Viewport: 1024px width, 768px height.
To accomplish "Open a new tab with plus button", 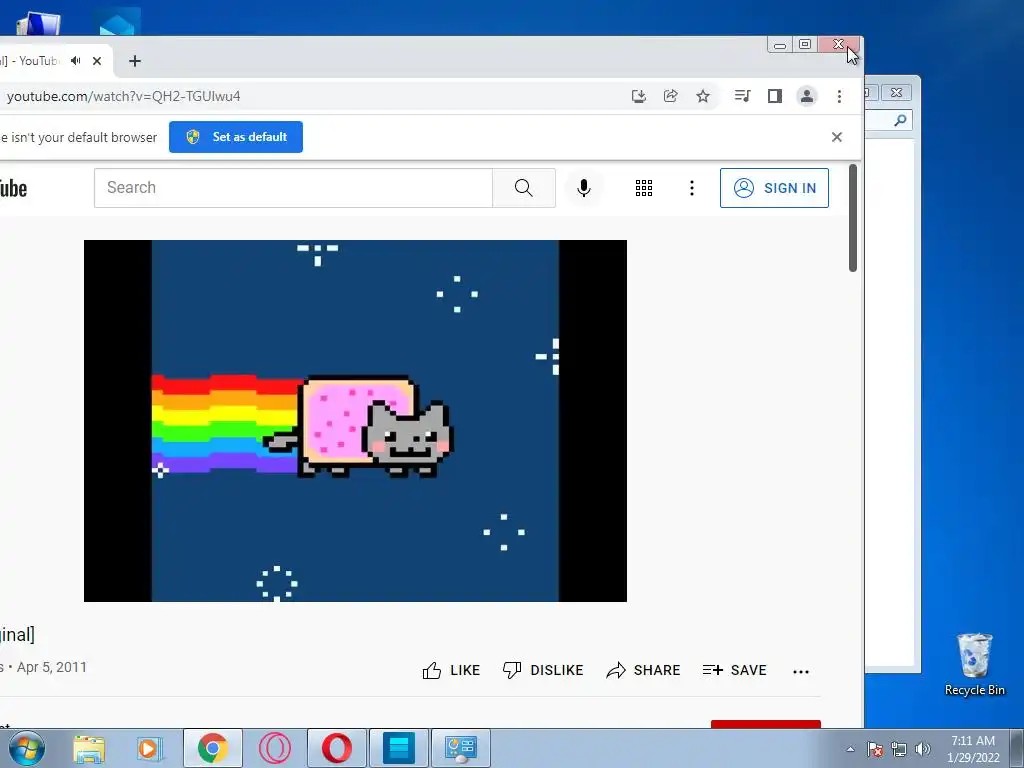I will point(135,61).
